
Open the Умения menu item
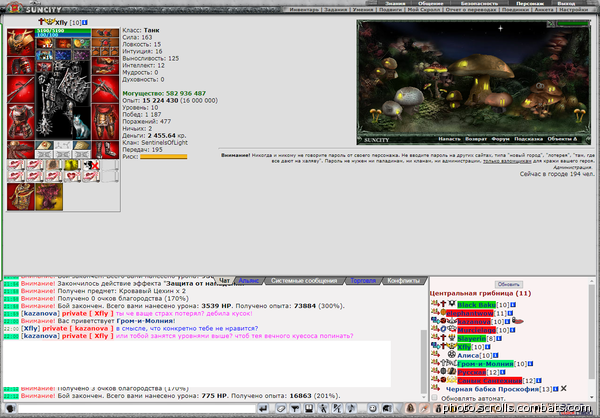pyautogui.click(x=363, y=10)
